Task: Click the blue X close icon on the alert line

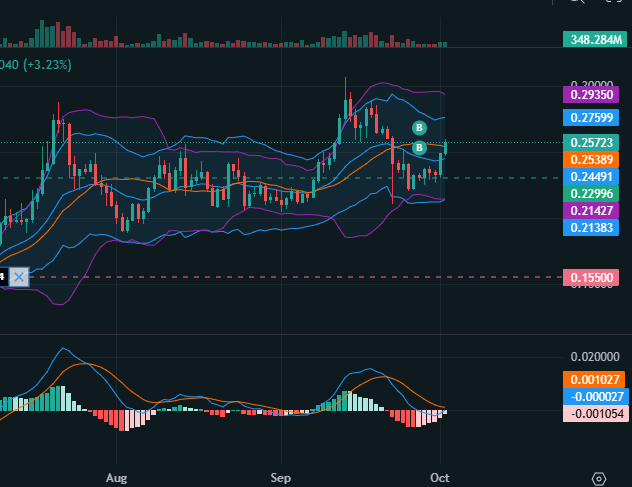Action: click(x=18, y=277)
